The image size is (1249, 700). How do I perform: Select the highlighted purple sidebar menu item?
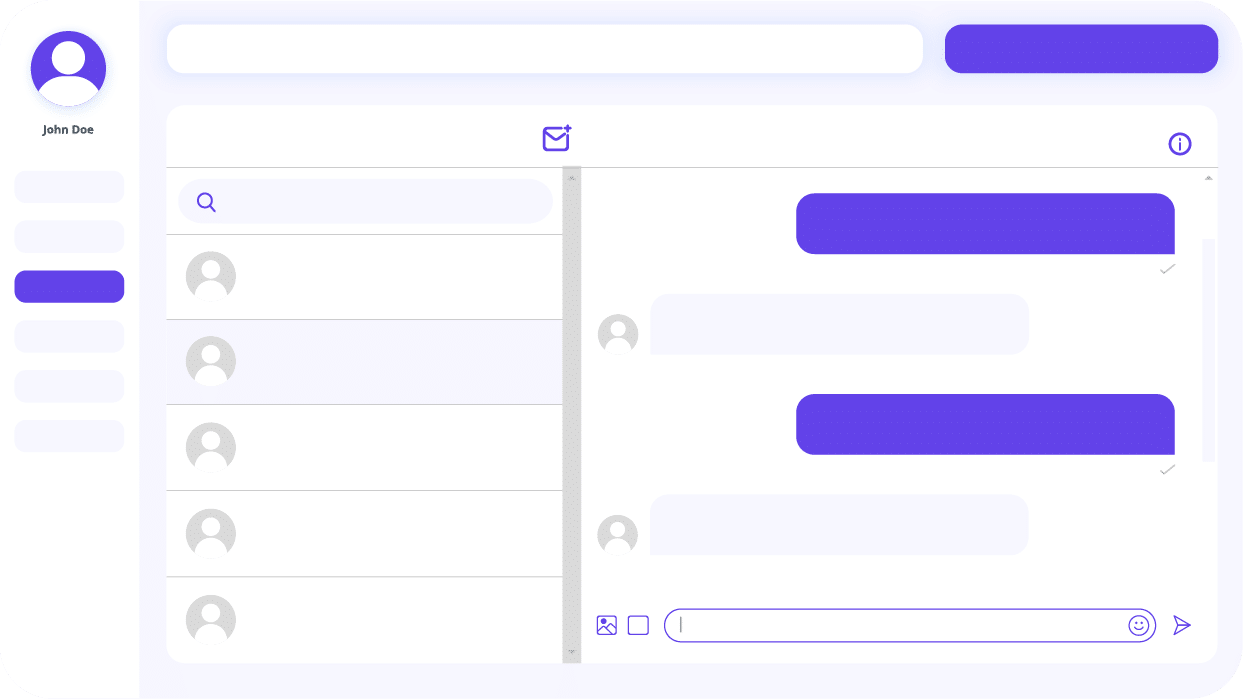[69, 286]
